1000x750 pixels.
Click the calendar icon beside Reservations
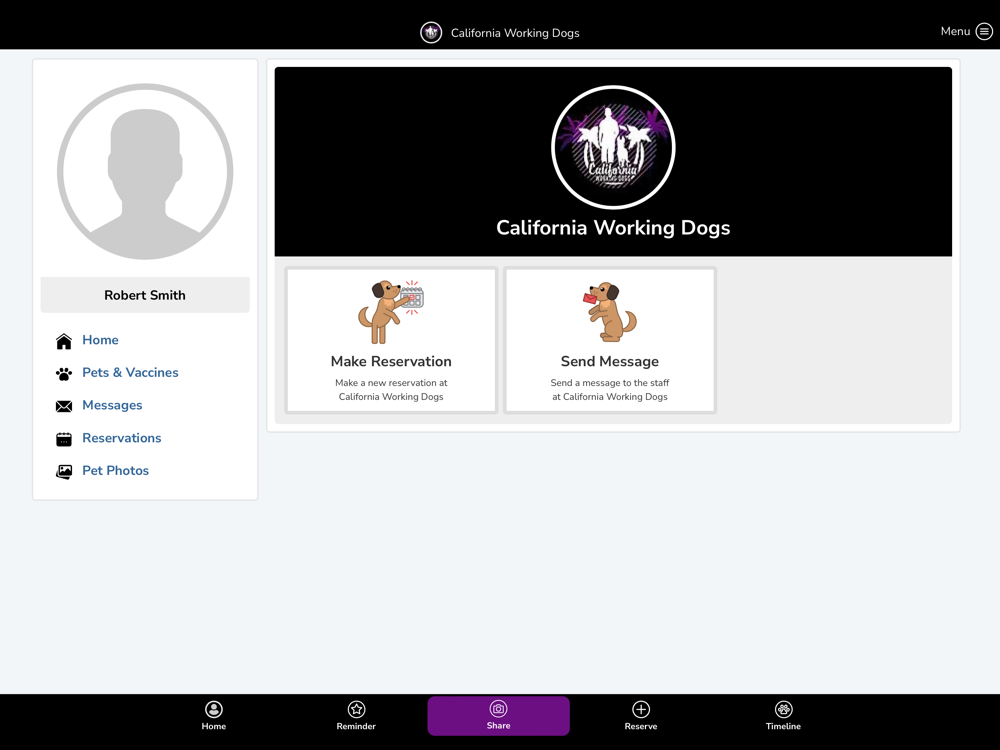click(x=64, y=439)
